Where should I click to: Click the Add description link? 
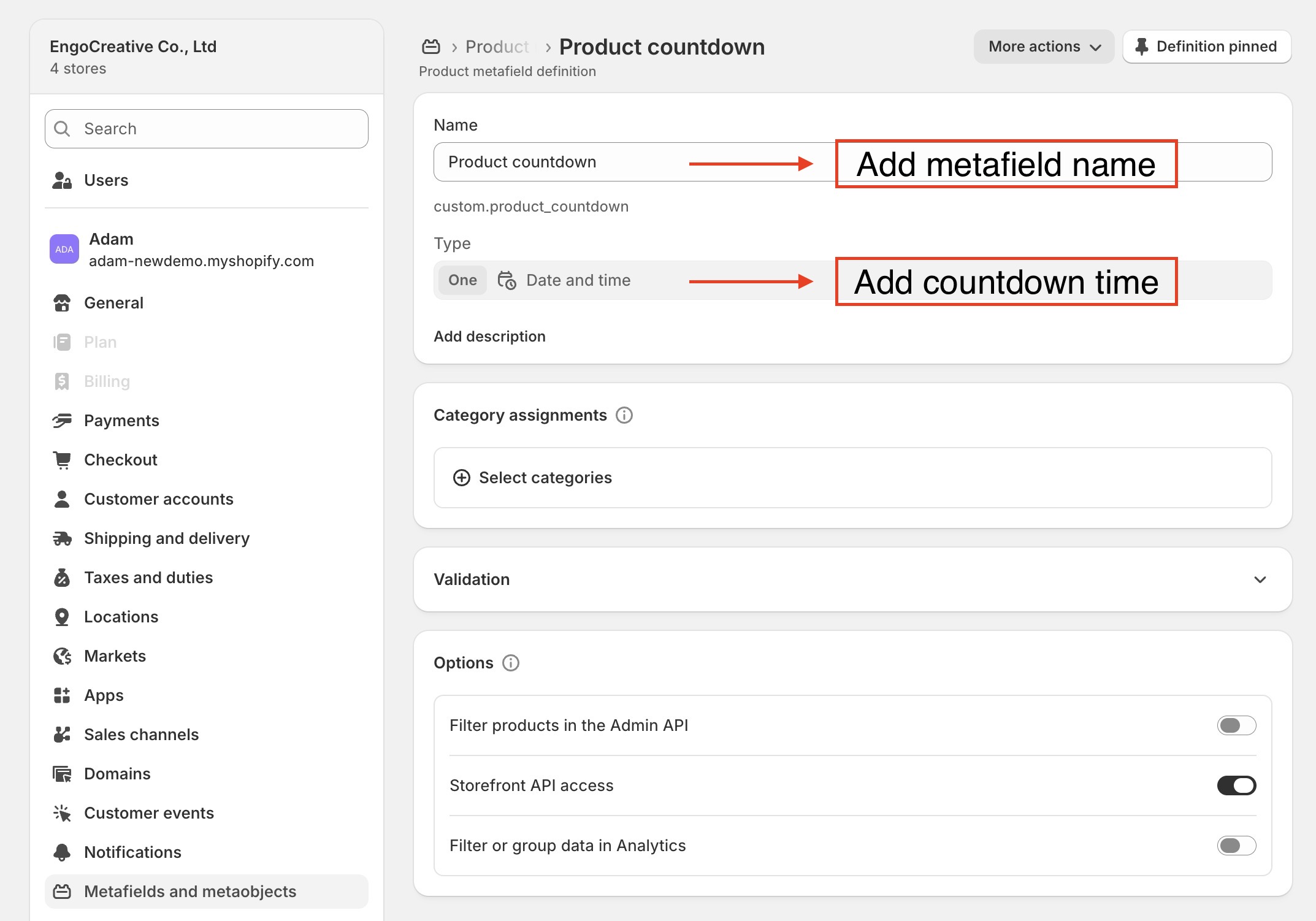coord(489,337)
